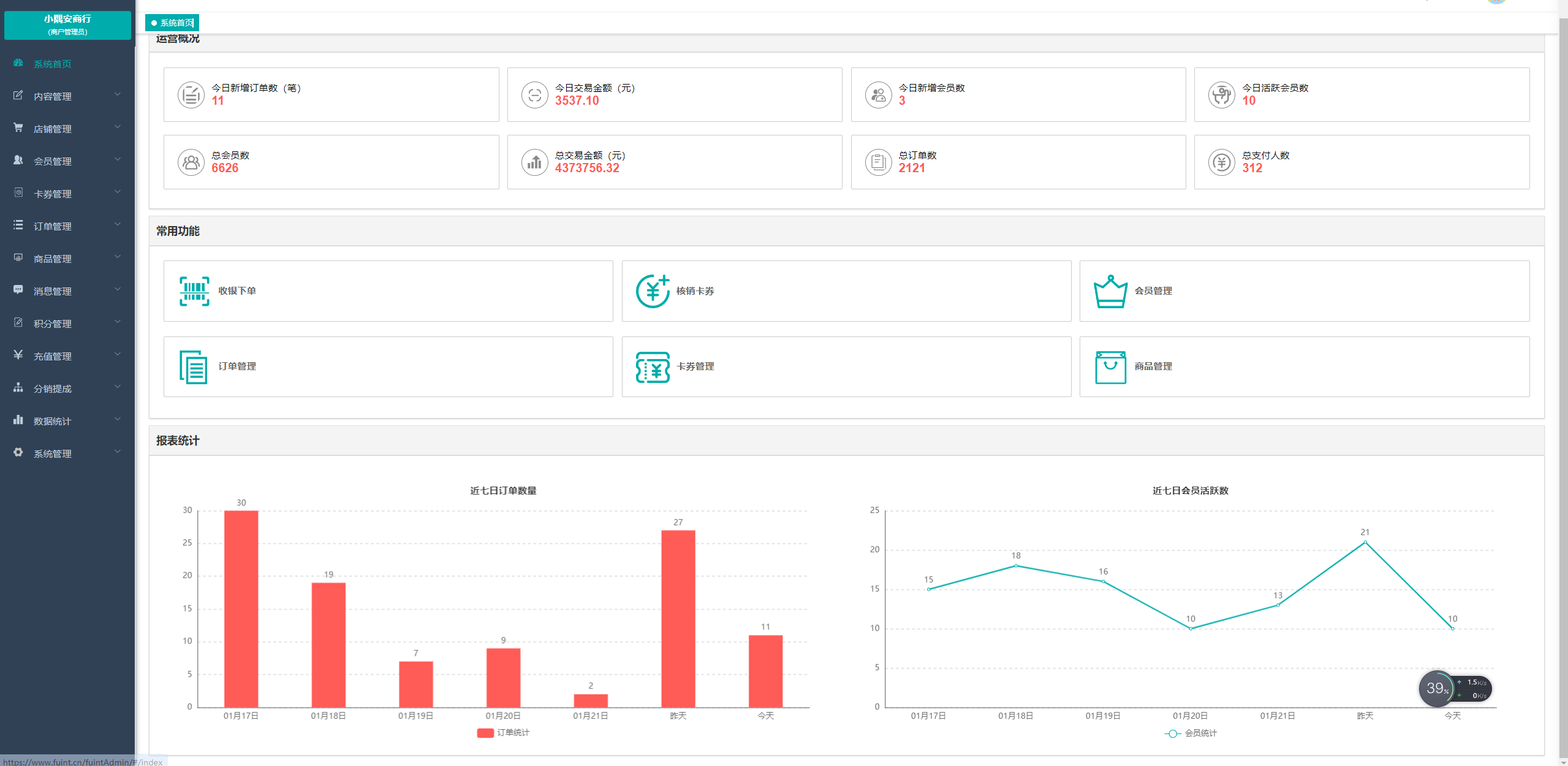Expand the 卡券管理 sidebar chevron
The height and width of the screenshot is (766, 1568).
[x=118, y=192]
